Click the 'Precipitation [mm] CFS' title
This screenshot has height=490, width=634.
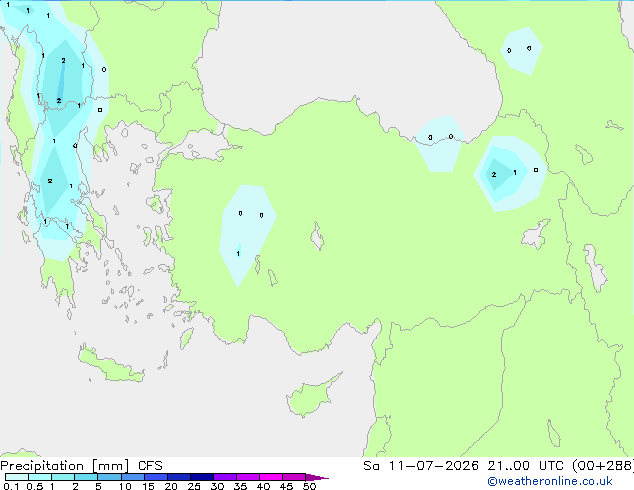pyautogui.click(x=81, y=466)
